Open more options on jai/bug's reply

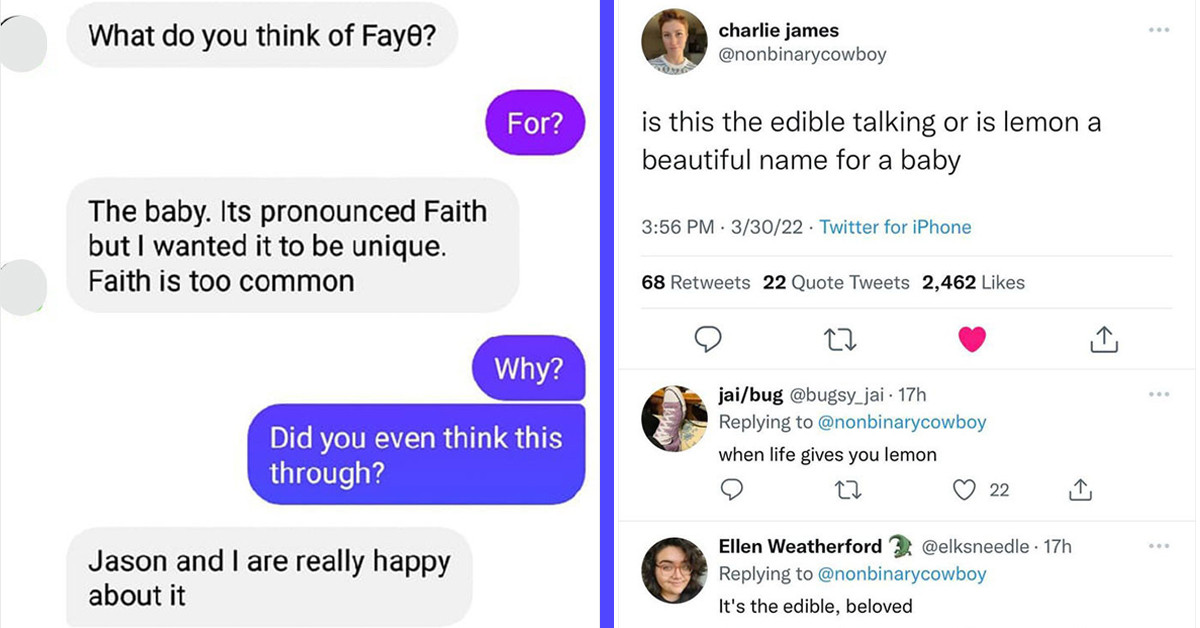pos(1159,394)
